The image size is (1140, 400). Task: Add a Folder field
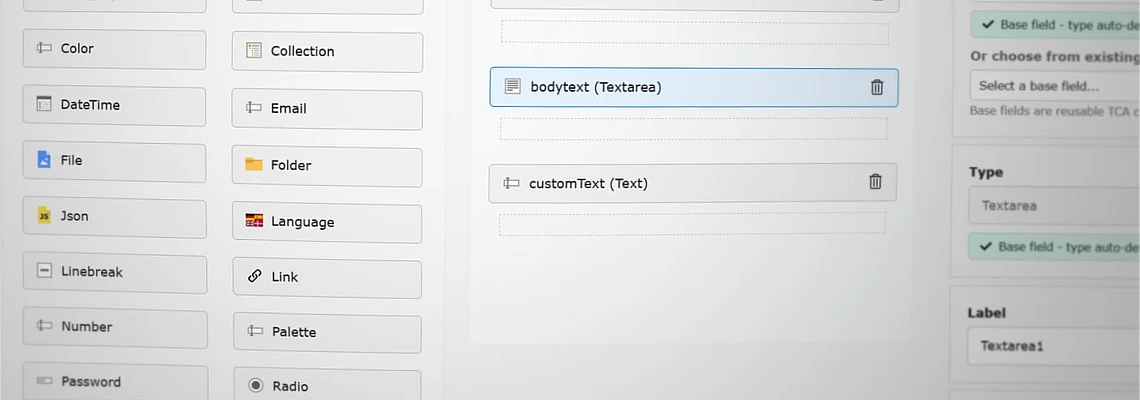pos(327,167)
